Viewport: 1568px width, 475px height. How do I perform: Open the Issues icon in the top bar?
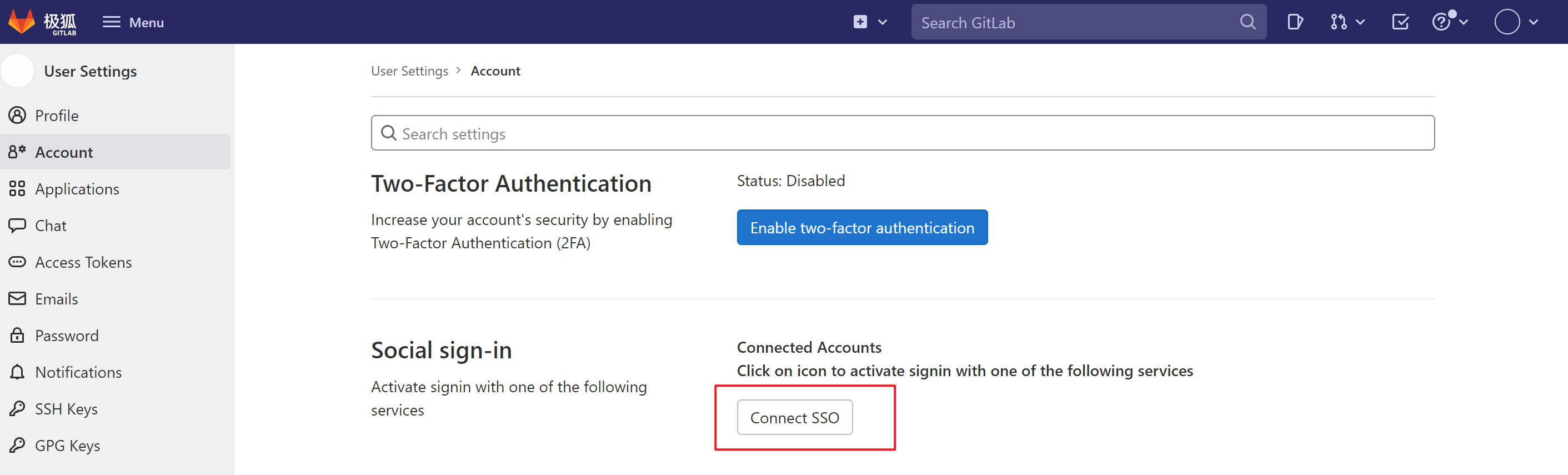(1295, 22)
